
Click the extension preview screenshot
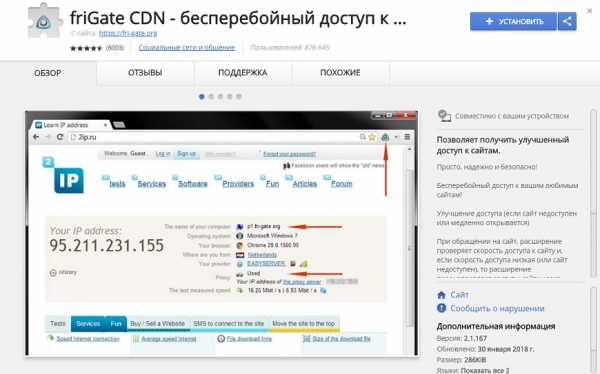pyautogui.click(x=222, y=234)
